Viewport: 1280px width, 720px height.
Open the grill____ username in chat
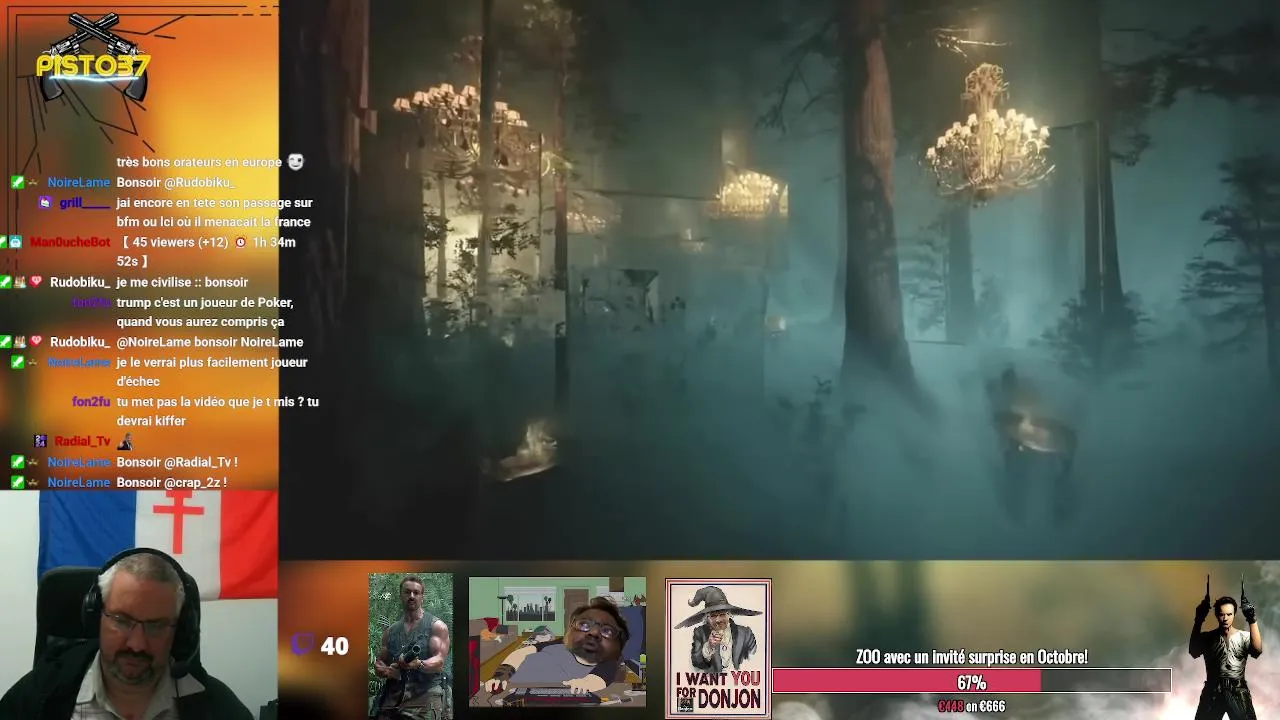[84, 203]
